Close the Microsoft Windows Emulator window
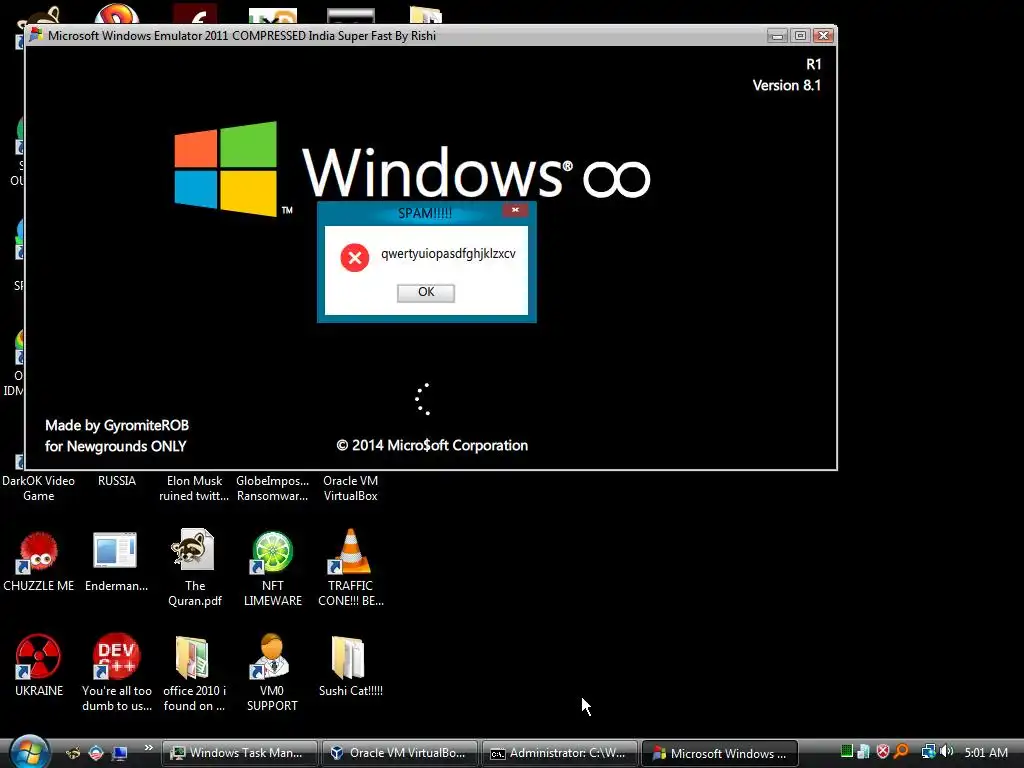 (824, 35)
